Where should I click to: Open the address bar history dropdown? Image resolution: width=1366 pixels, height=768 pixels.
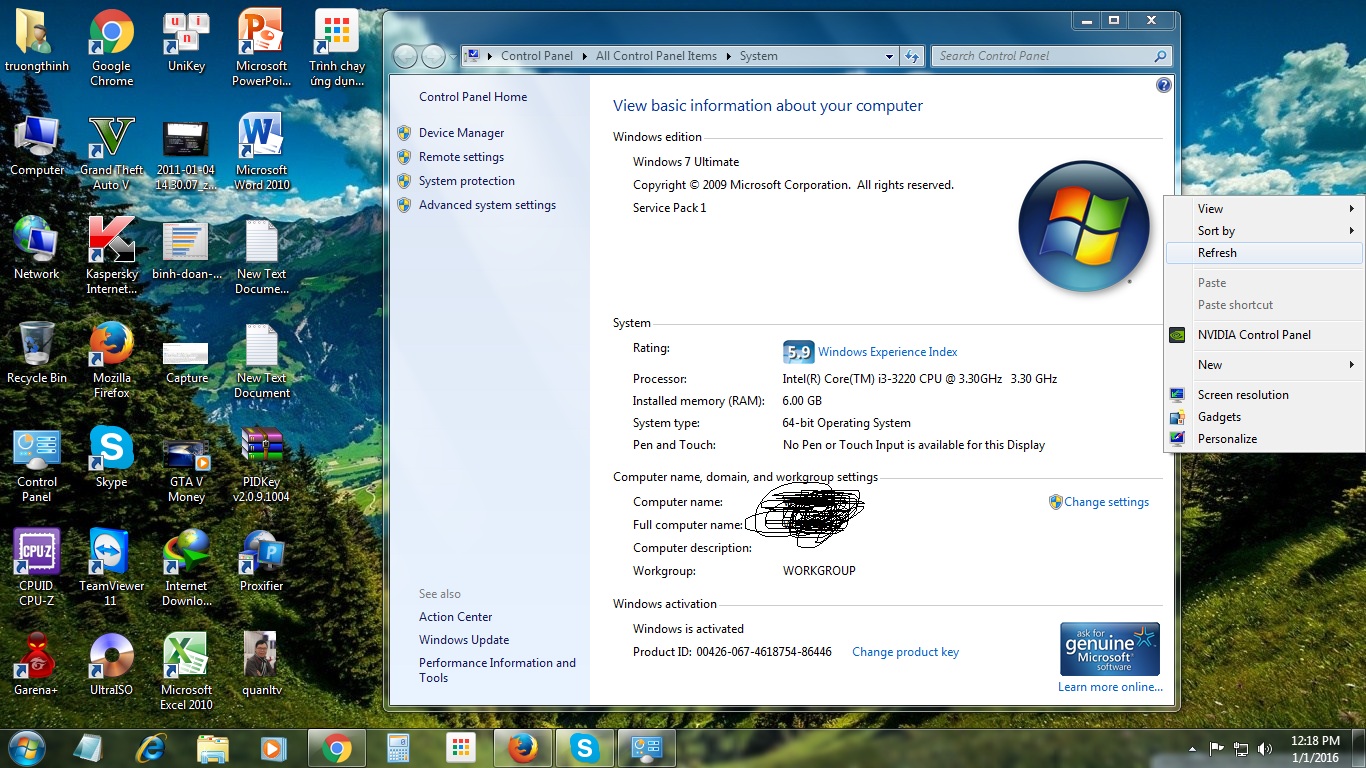tap(889, 57)
